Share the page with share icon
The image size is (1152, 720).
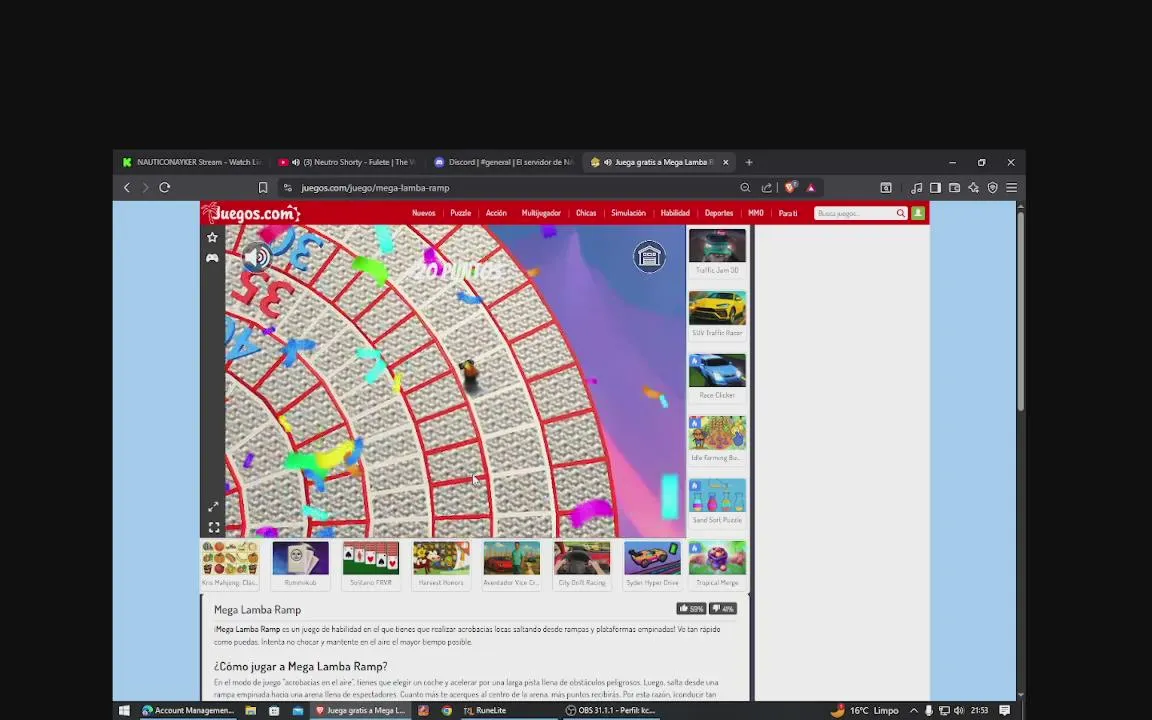(x=766, y=188)
